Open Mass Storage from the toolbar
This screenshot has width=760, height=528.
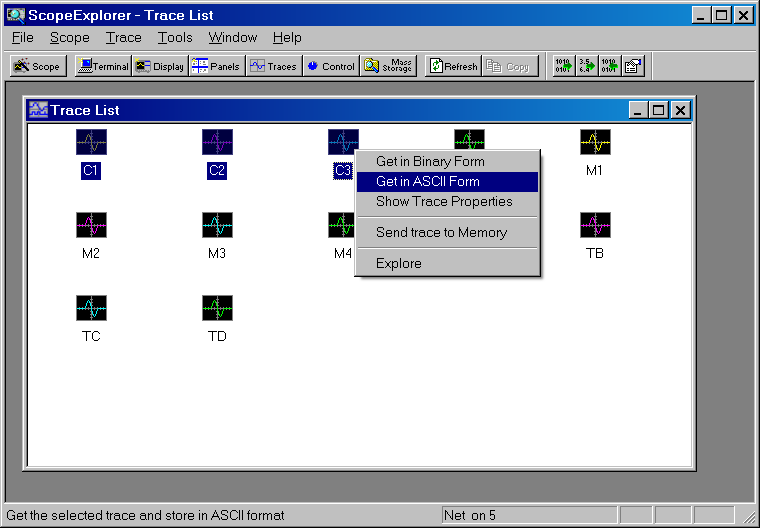coord(388,66)
